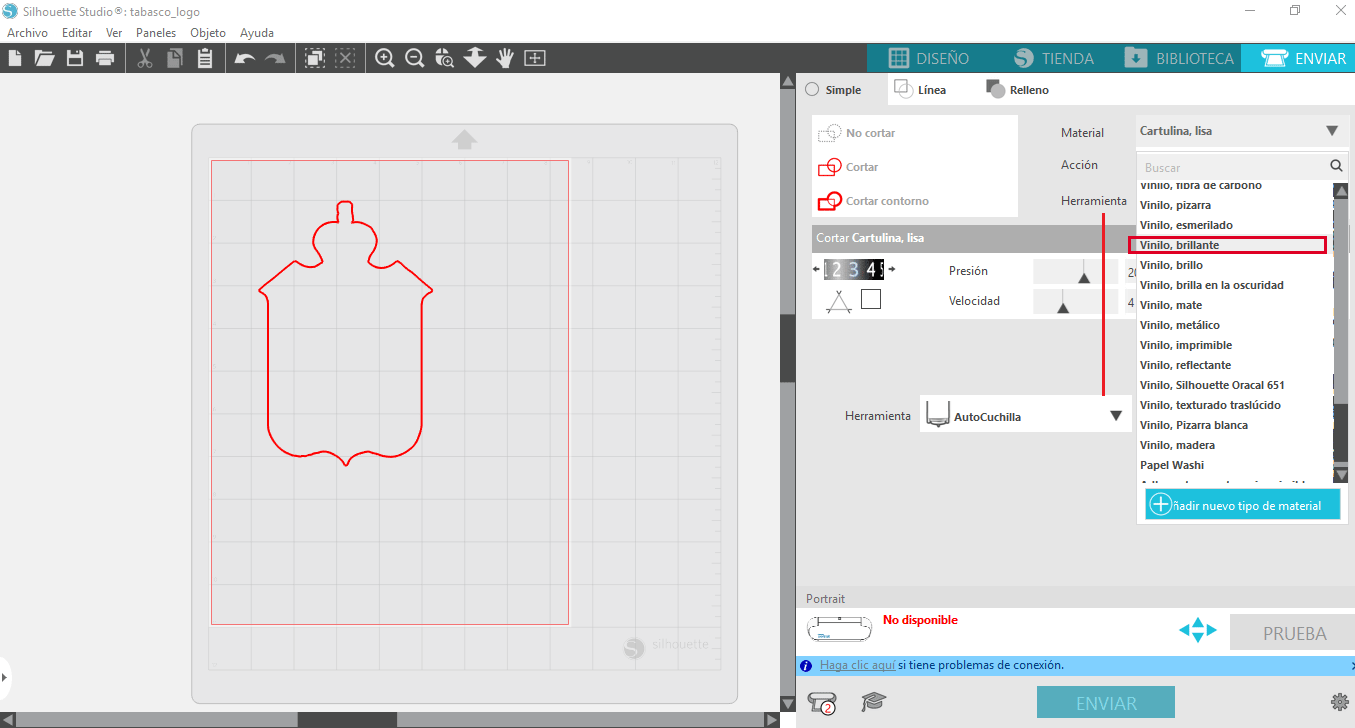Open the Objeto menu
The width and height of the screenshot is (1355, 728).
(208, 33)
